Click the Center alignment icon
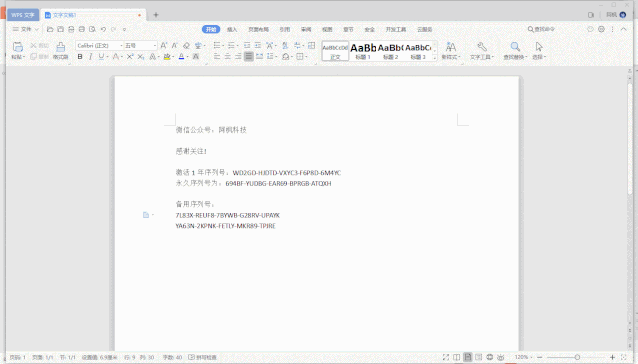 [x=227, y=57]
